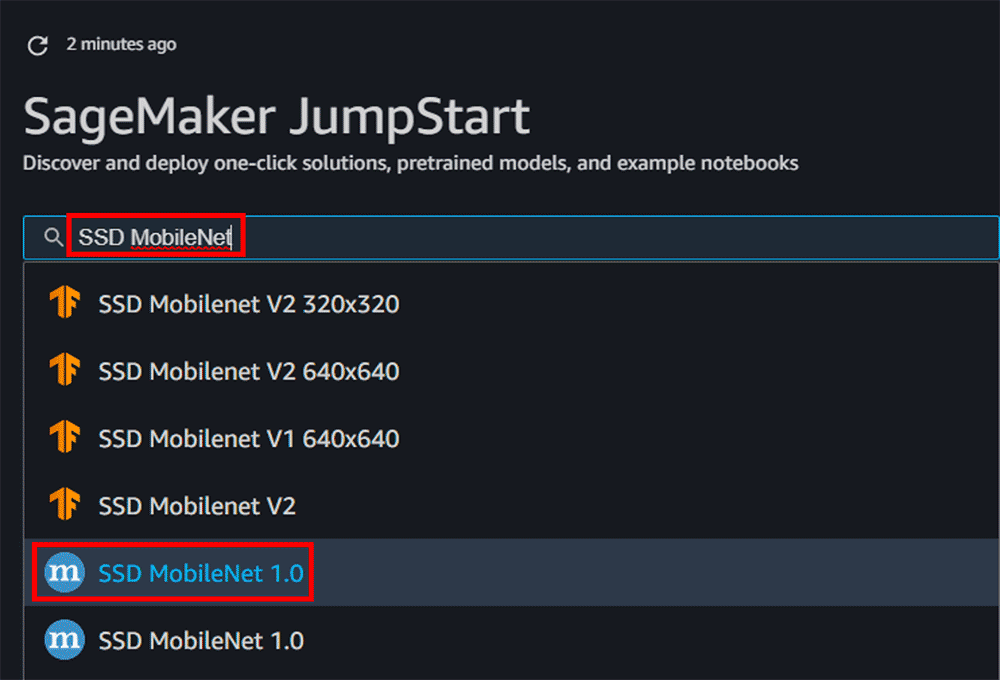
Task: Click the refresh icon beside timestamp
Action: pyautogui.click(x=38, y=45)
